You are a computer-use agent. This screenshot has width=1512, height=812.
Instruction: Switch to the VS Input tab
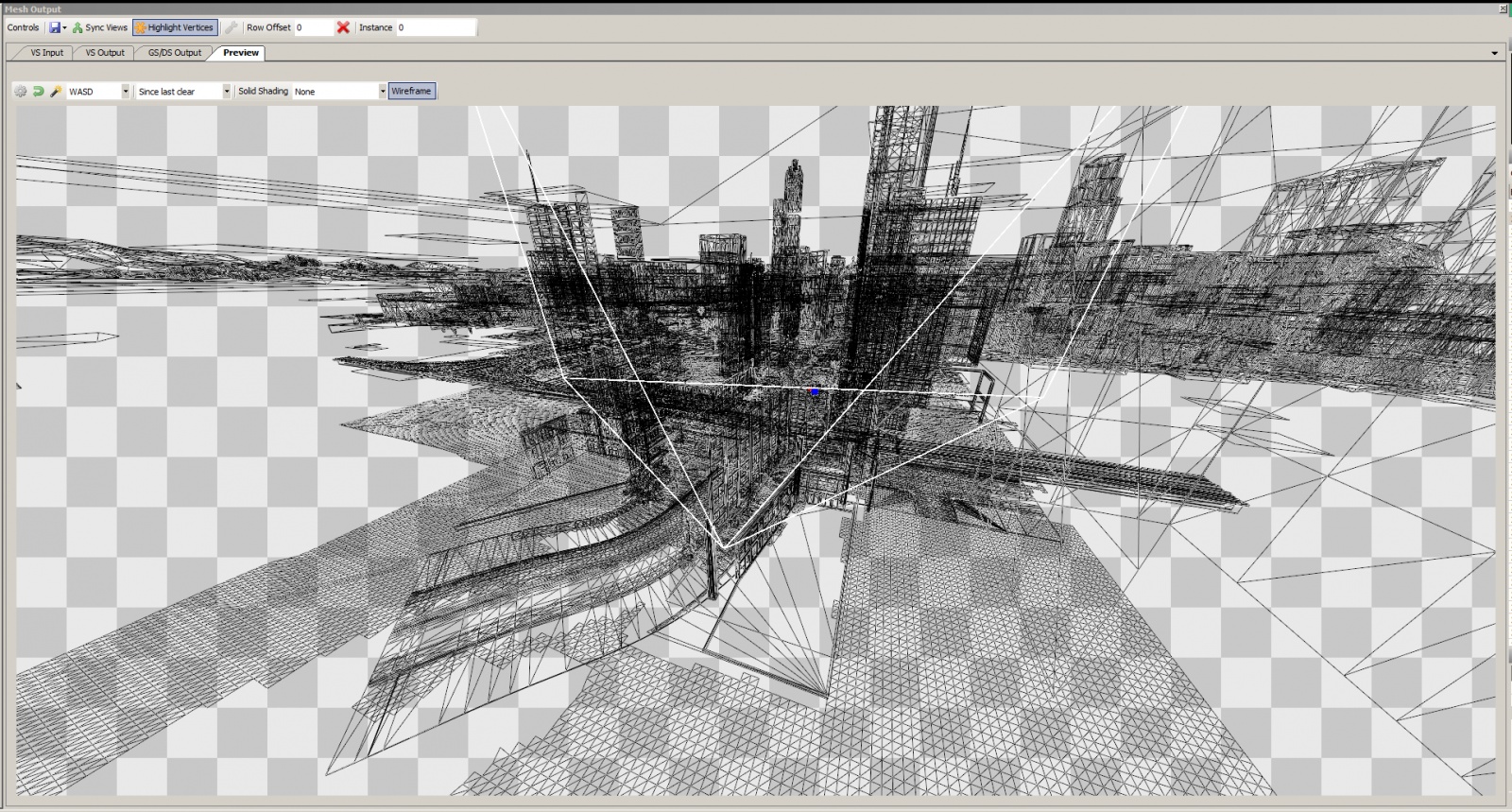46,53
